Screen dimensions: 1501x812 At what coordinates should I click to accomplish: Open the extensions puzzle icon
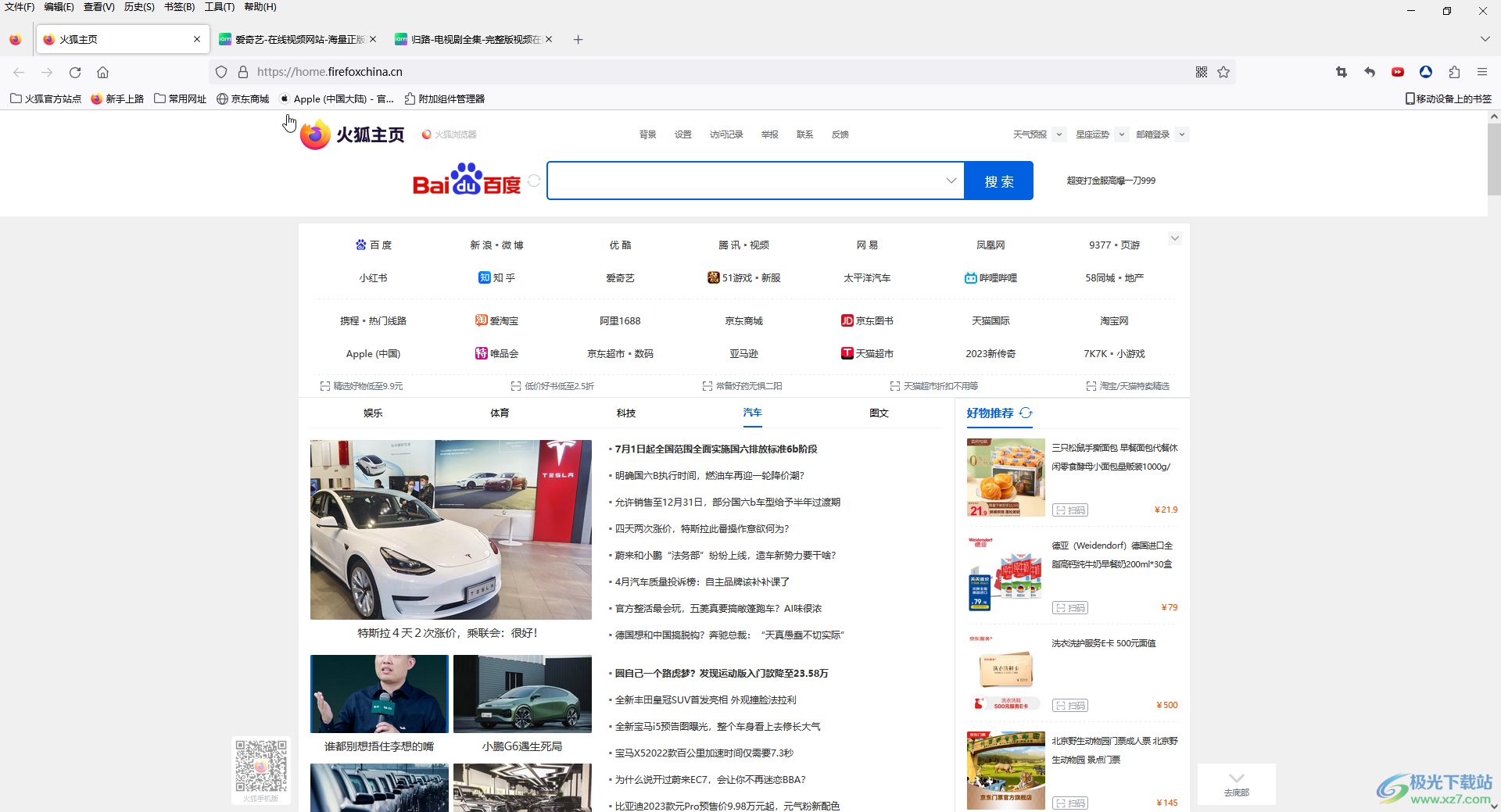tap(1454, 72)
